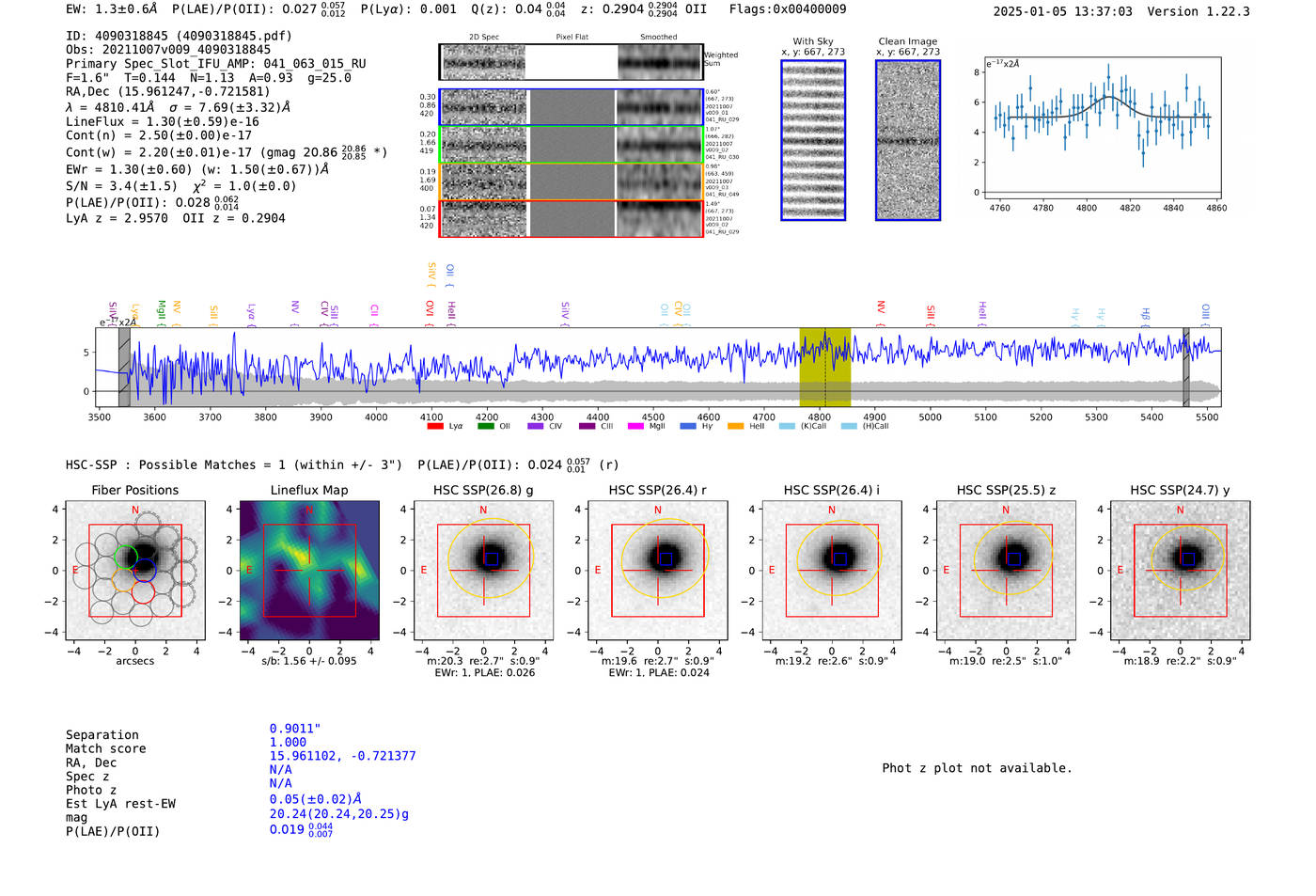
Task: Click the orange HeII legend swatch
Action: 735,426
